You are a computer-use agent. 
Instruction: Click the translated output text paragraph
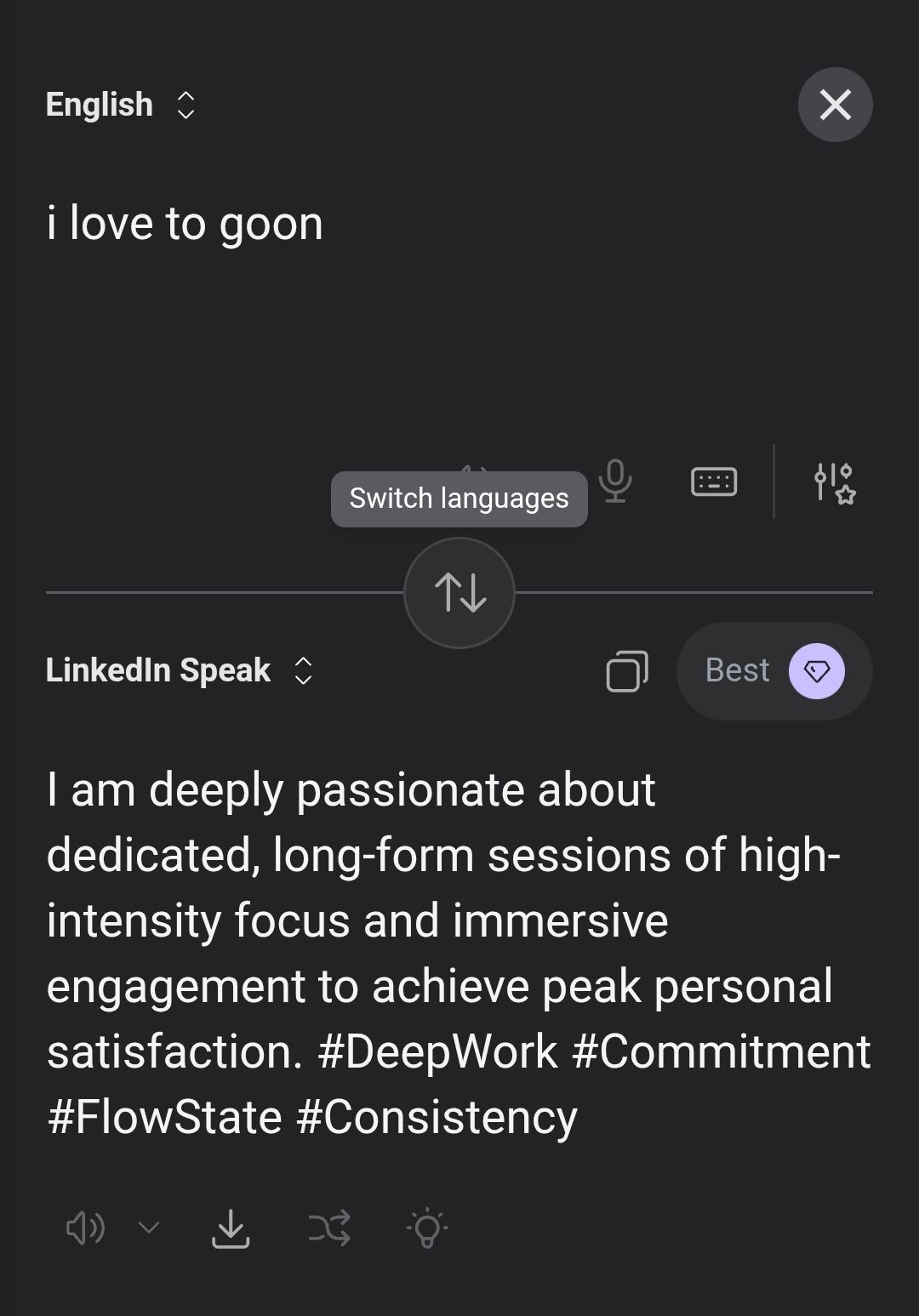click(458, 953)
